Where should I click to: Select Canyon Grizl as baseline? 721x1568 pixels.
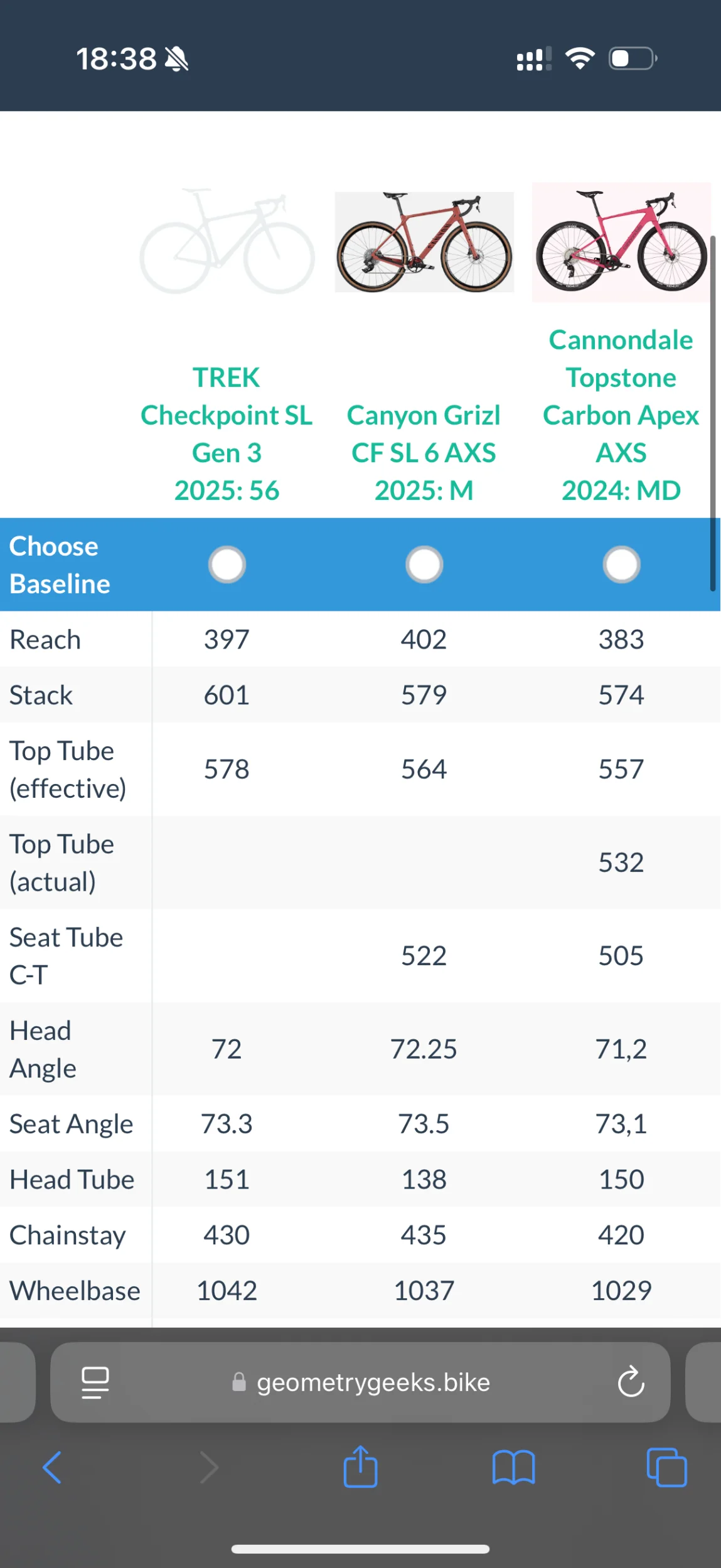click(424, 564)
